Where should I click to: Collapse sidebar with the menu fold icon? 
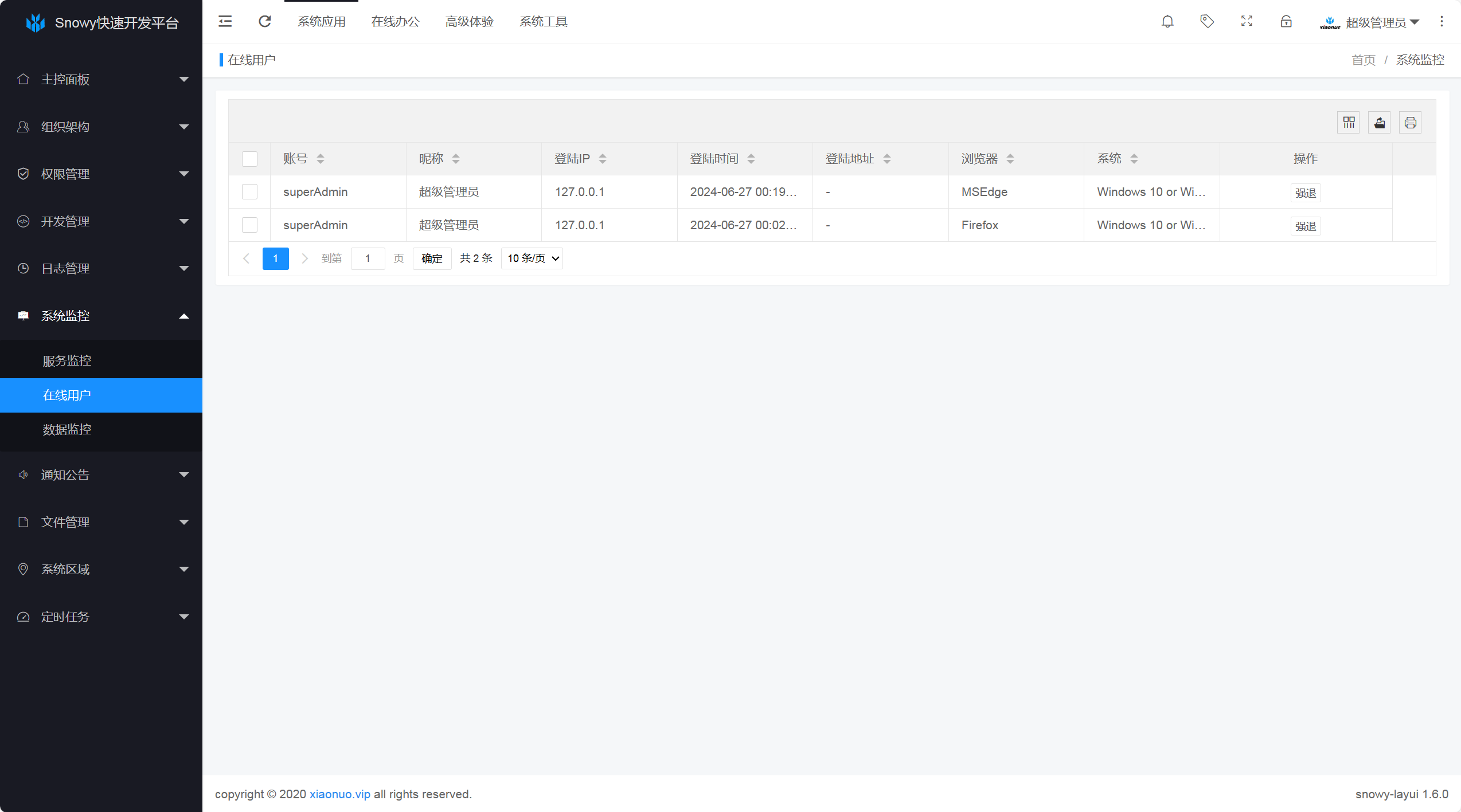tap(225, 22)
